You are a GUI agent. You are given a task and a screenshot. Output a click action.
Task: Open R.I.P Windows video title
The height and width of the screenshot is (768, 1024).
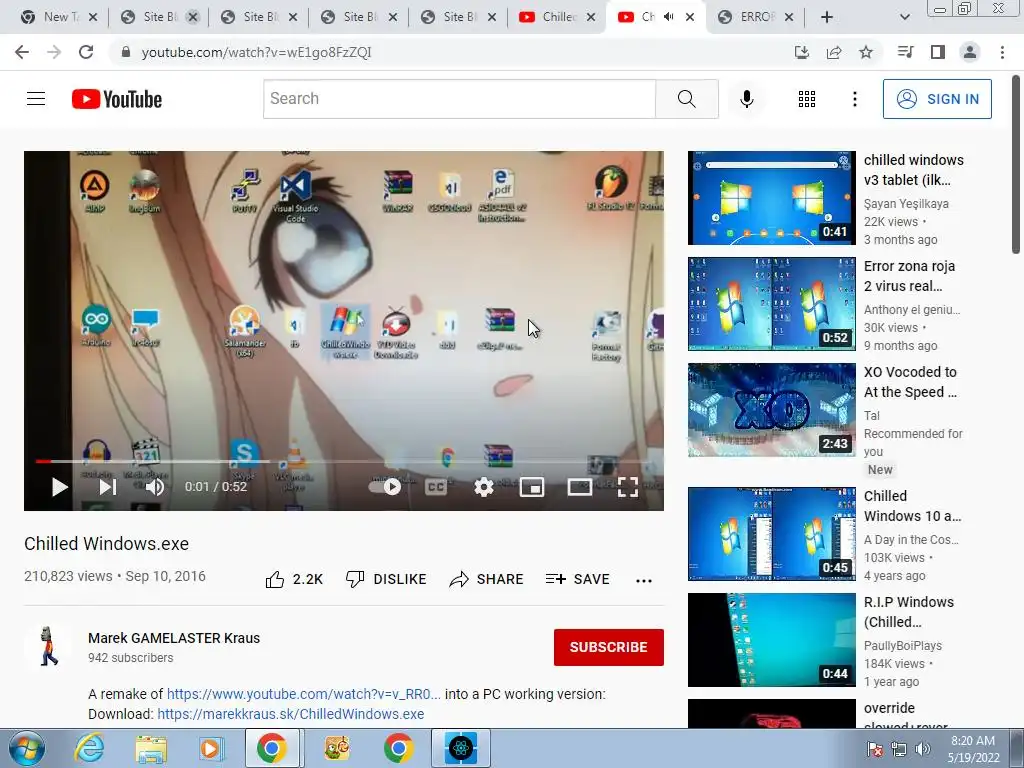[x=908, y=612]
